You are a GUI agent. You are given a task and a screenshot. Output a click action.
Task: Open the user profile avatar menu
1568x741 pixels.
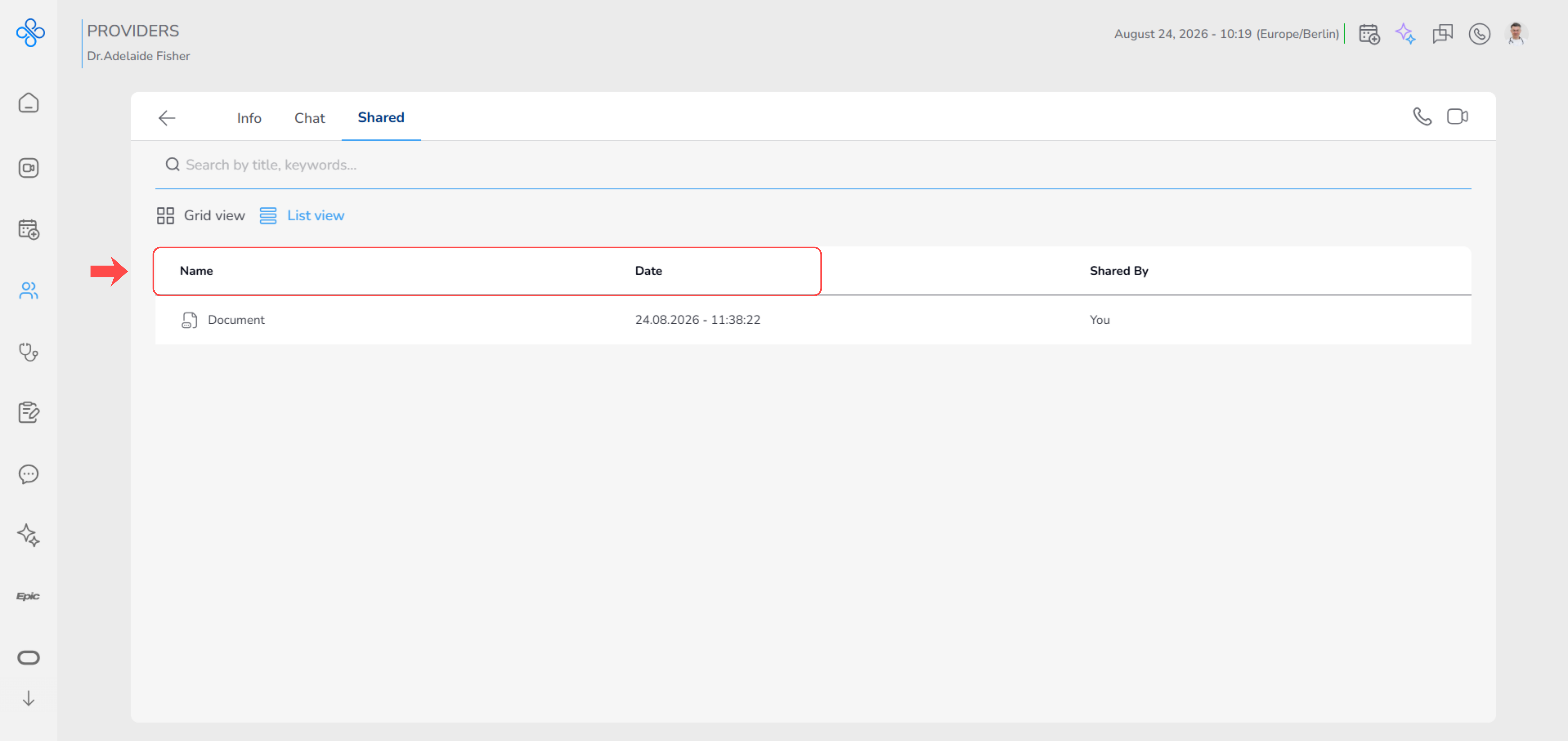(x=1516, y=33)
